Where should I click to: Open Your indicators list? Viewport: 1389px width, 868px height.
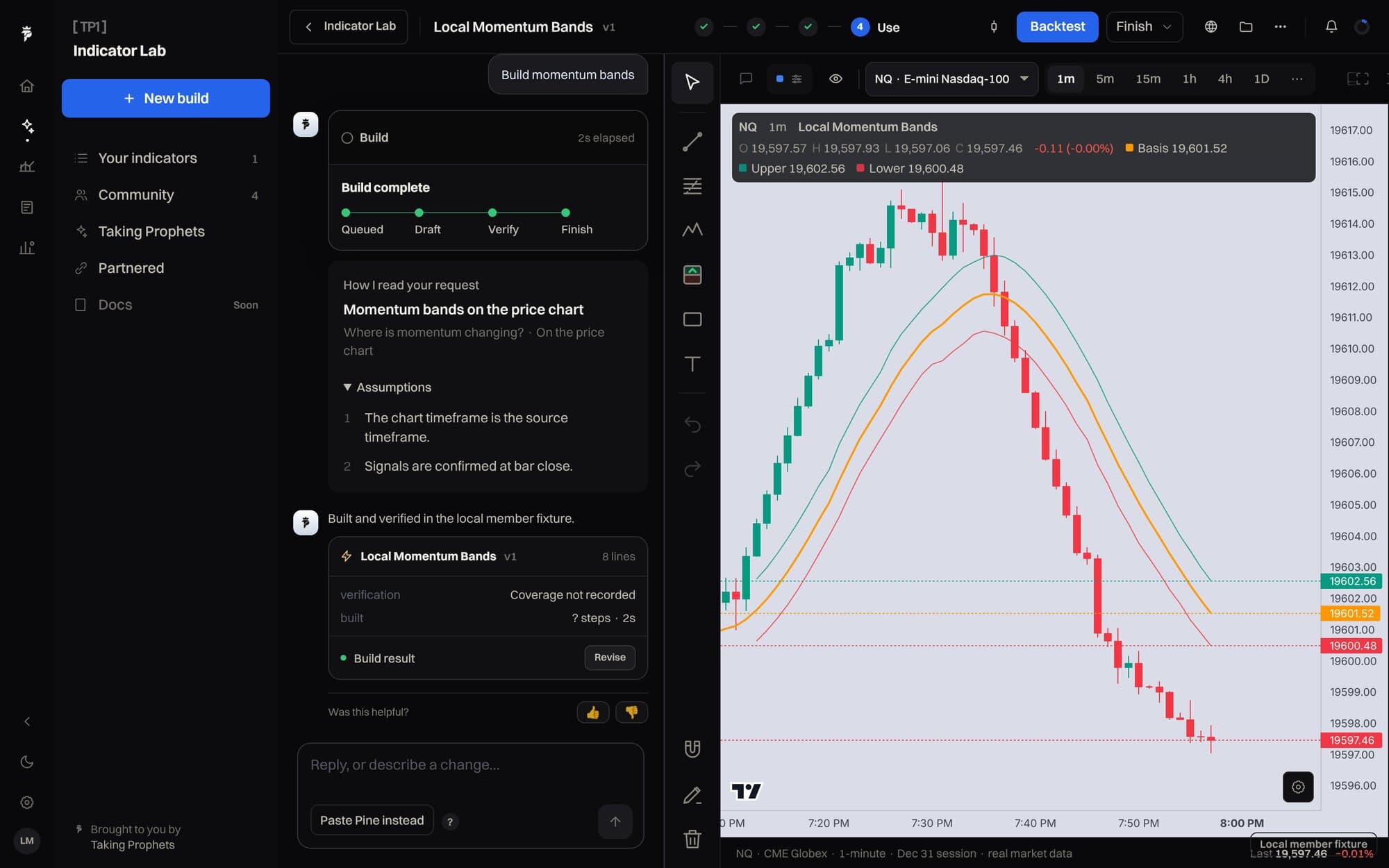[x=166, y=158]
